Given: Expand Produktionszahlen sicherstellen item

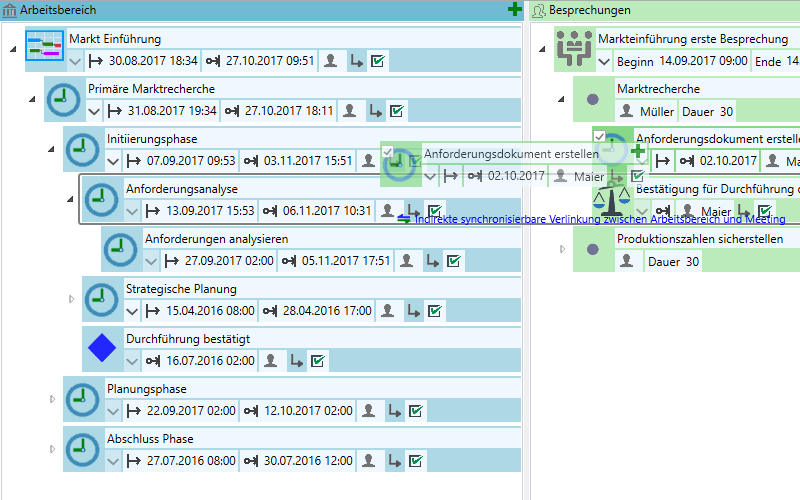Looking at the screenshot, I should pos(562,249).
